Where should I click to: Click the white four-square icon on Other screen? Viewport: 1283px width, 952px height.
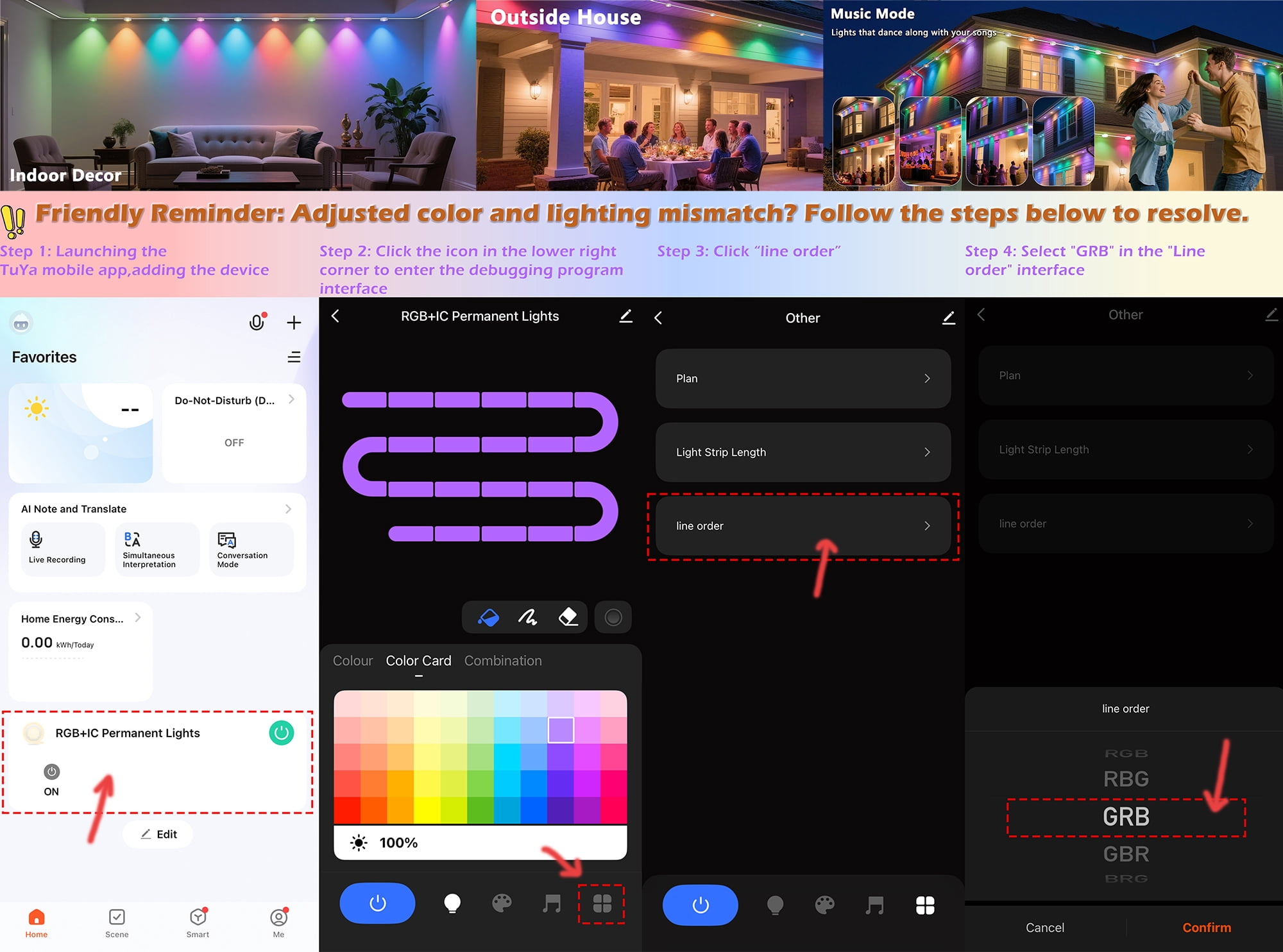[925, 905]
